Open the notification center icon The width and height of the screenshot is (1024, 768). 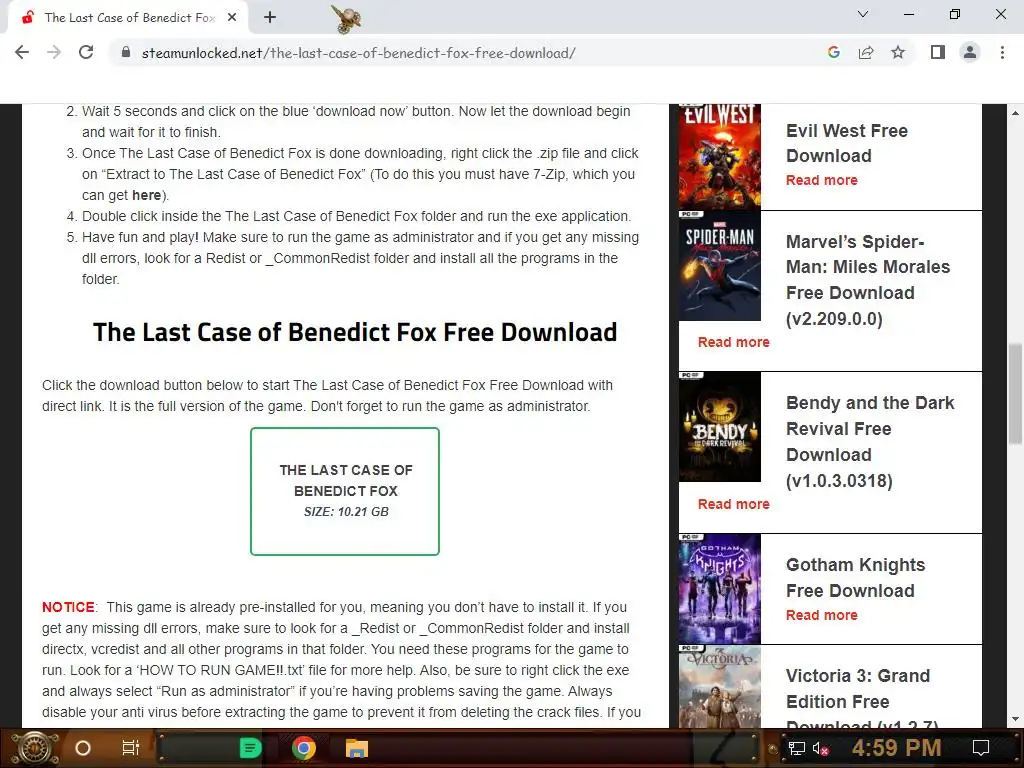tap(980, 748)
